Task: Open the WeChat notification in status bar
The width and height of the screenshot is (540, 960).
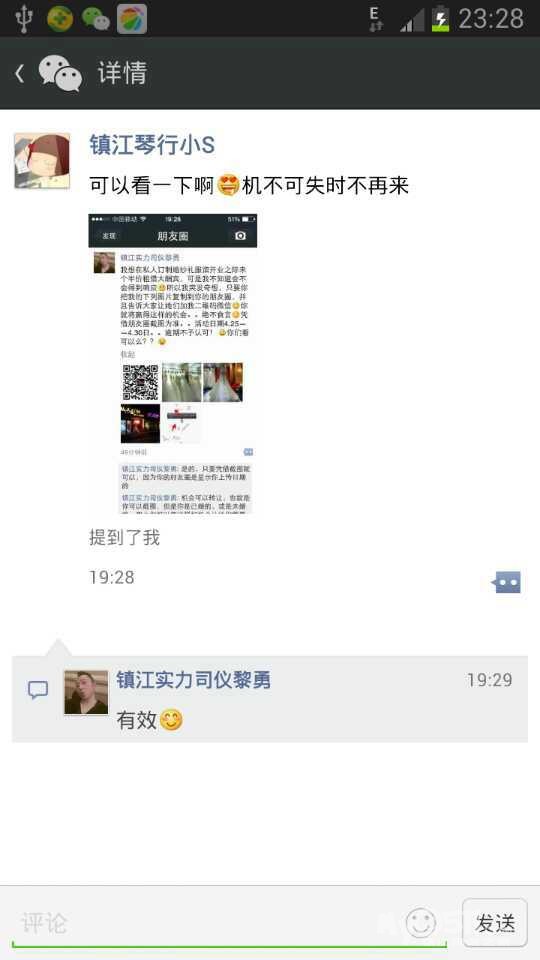Action: point(96,18)
